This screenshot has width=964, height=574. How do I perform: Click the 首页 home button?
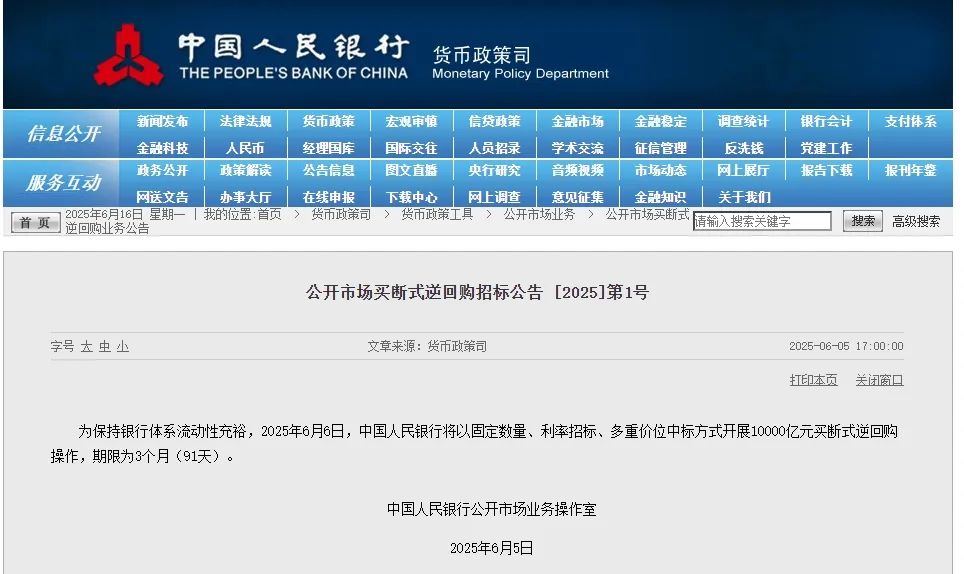point(35,222)
